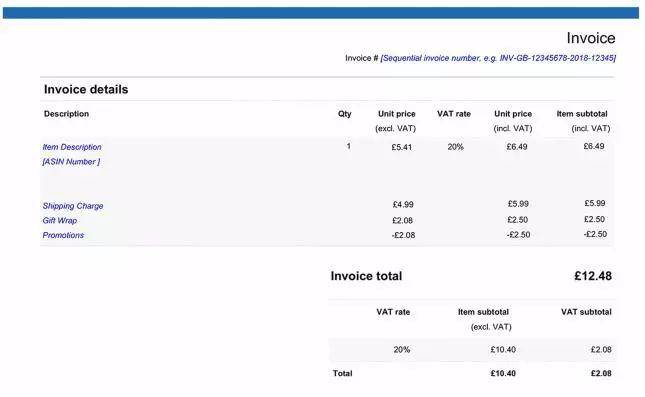
Task: Click the Invoice total label
Action: click(366, 276)
